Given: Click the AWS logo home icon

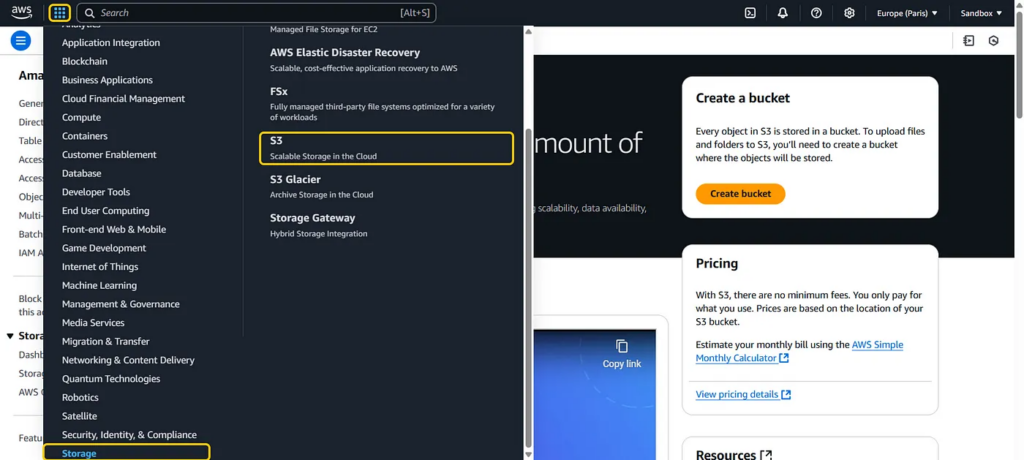Looking at the screenshot, I should 22,12.
